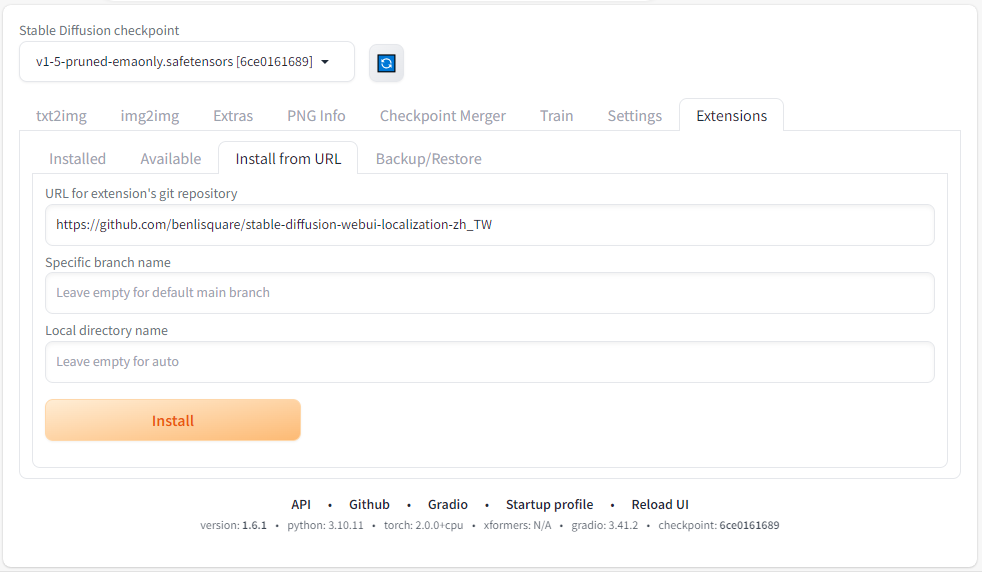Switch to the Backup/Restore sub-tab
Screen dimensions: 982x572
(x=428, y=159)
